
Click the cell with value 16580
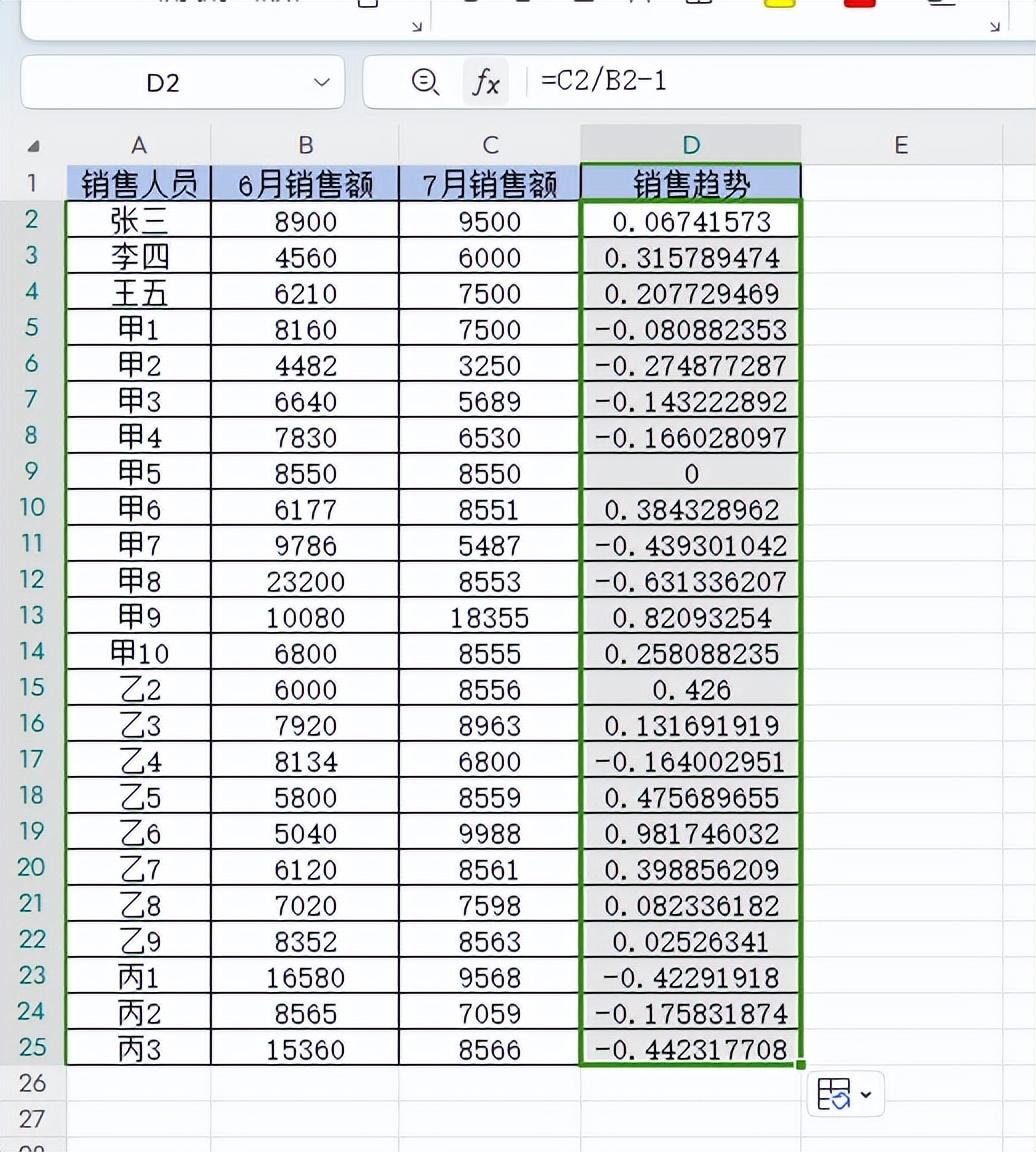305,976
